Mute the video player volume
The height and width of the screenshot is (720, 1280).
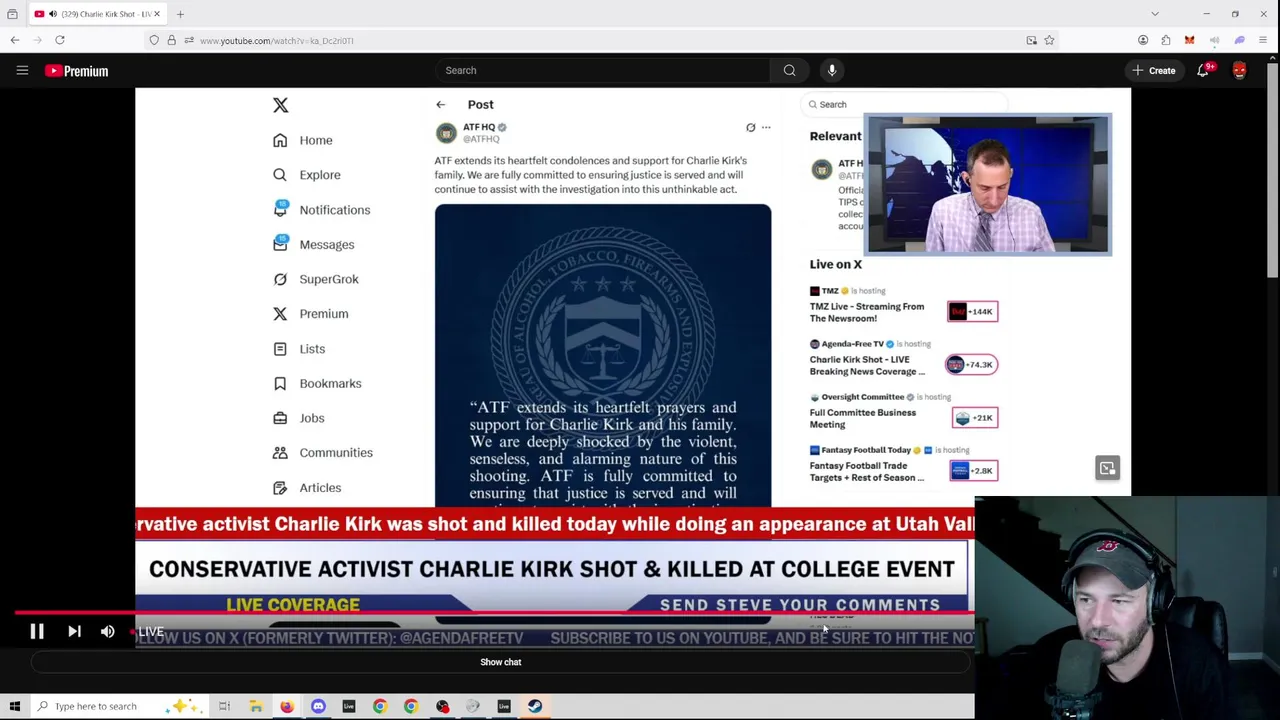click(x=108, y=631)
